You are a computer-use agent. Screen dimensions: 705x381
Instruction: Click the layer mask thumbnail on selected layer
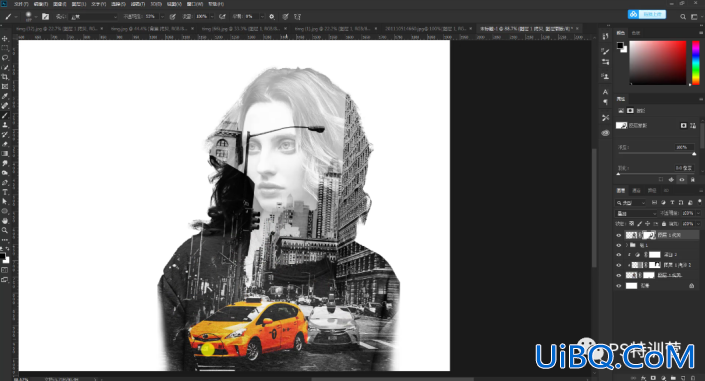coord(649,235)
